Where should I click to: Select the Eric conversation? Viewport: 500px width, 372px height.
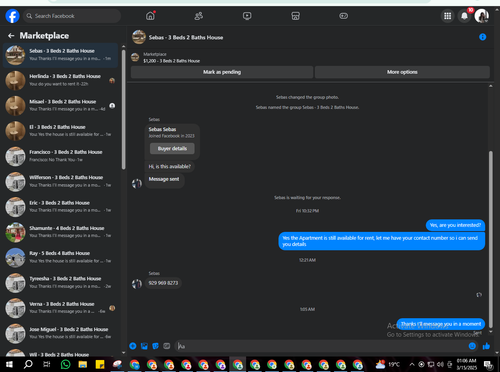[x=61, y=207]
